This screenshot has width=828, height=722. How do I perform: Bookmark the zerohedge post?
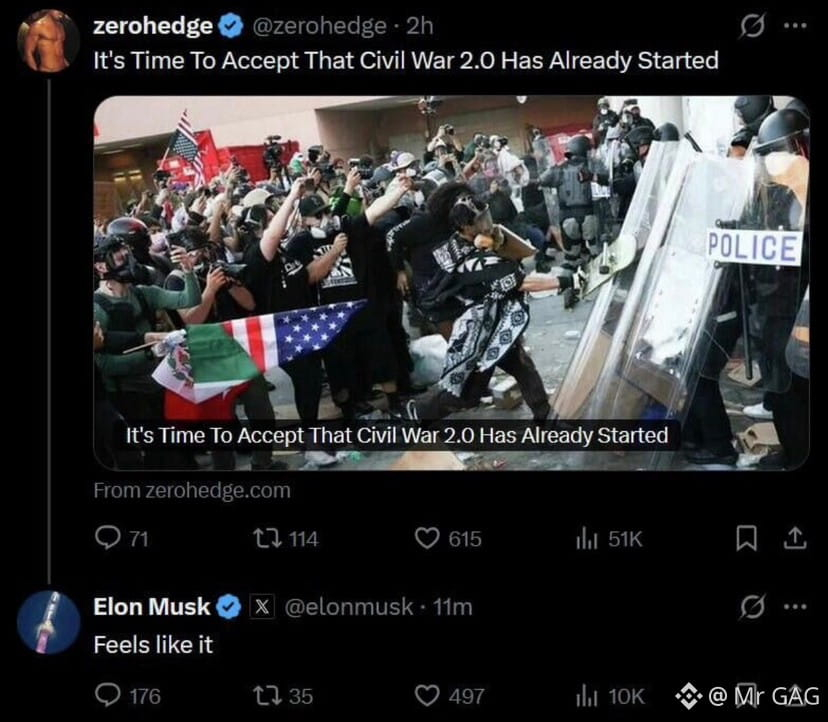[x=746, y=539]
